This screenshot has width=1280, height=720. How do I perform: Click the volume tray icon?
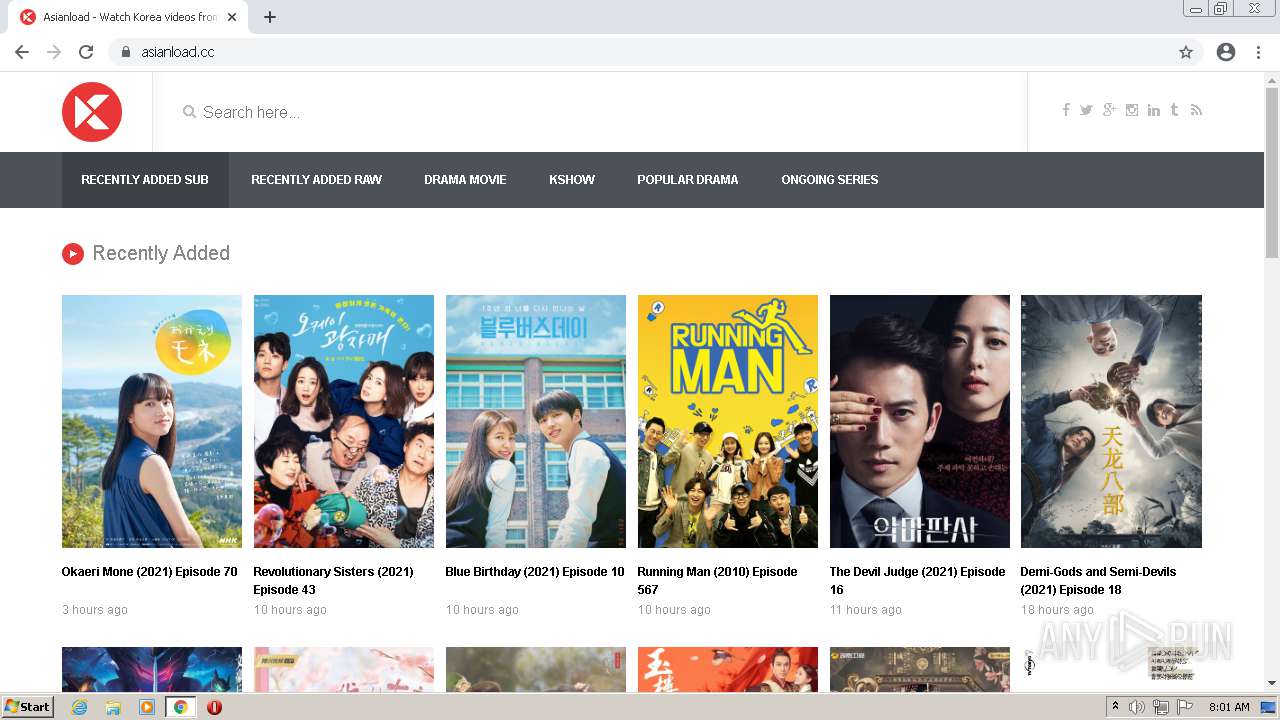[x=1137, y=707]
